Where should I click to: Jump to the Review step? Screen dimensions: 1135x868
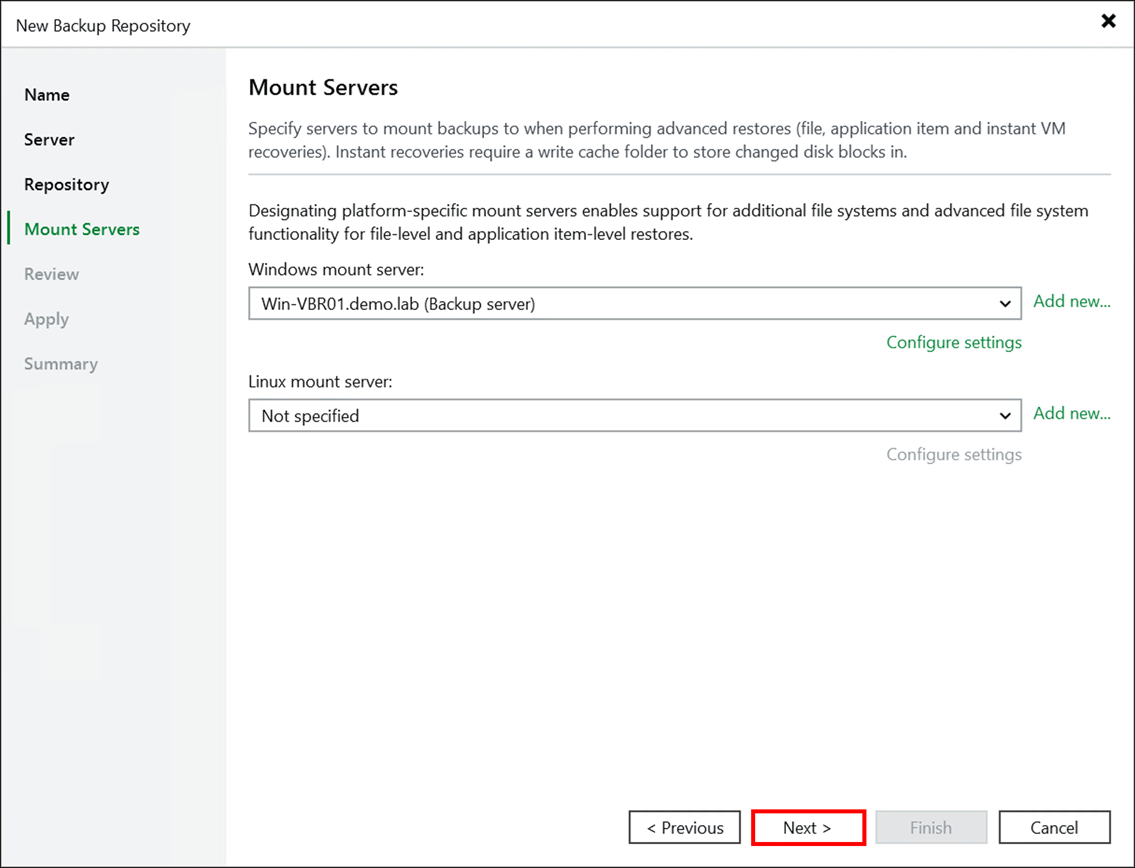[x=50, y=274]
